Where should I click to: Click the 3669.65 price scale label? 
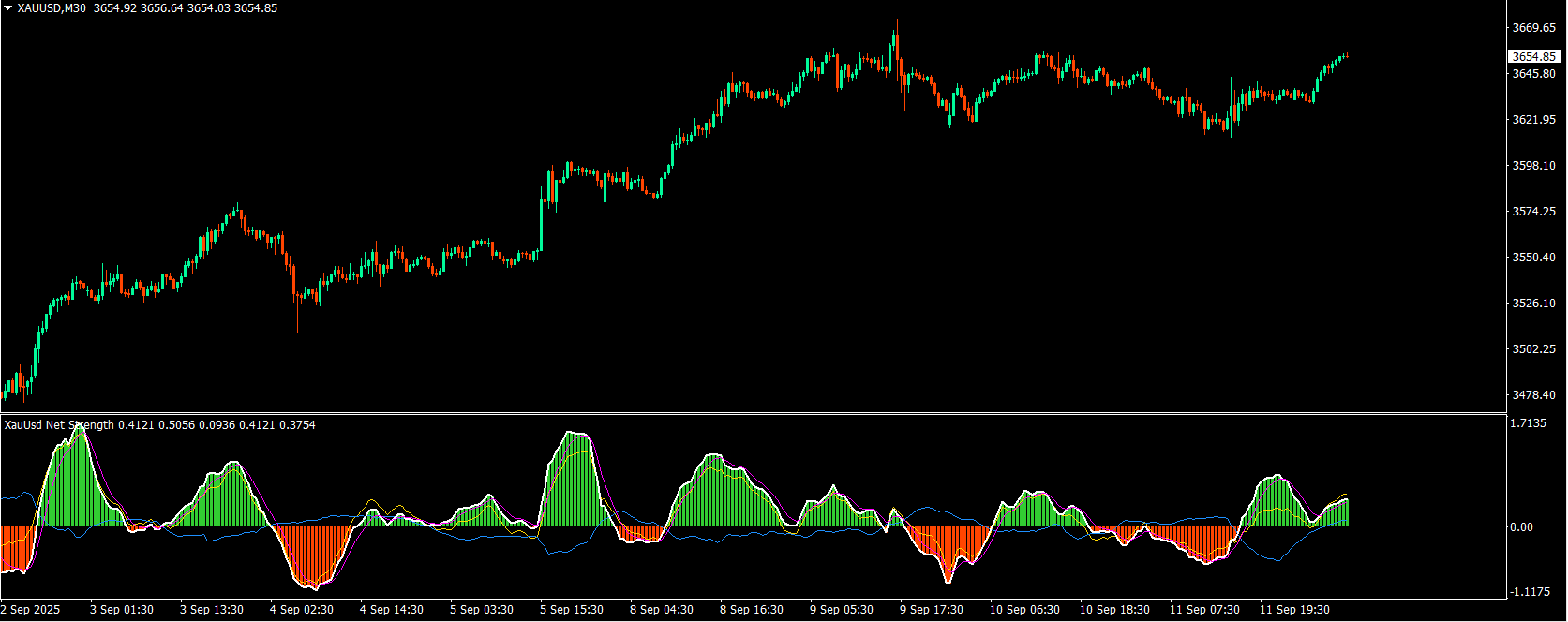(x=1534, y=28)
